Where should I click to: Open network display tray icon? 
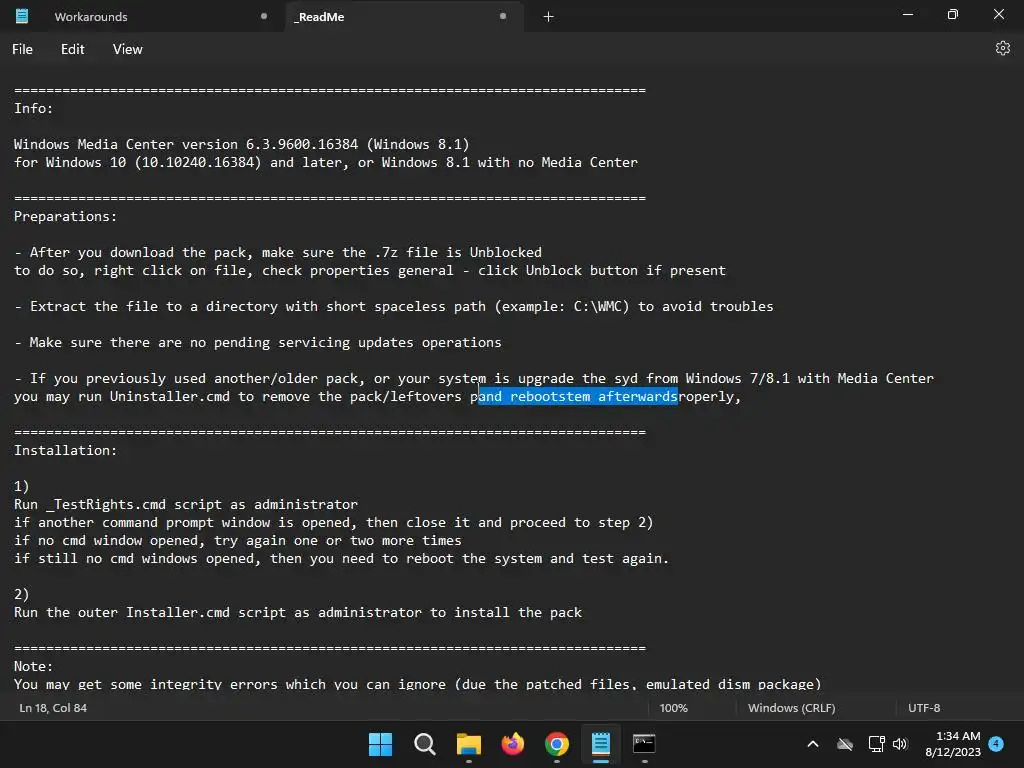tap(876, 744)
